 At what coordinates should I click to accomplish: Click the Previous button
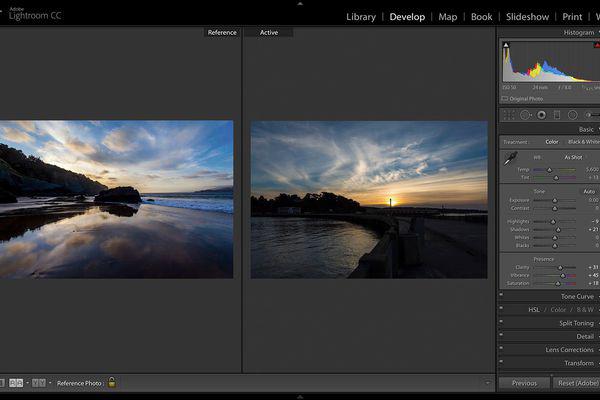coord(524,383)
